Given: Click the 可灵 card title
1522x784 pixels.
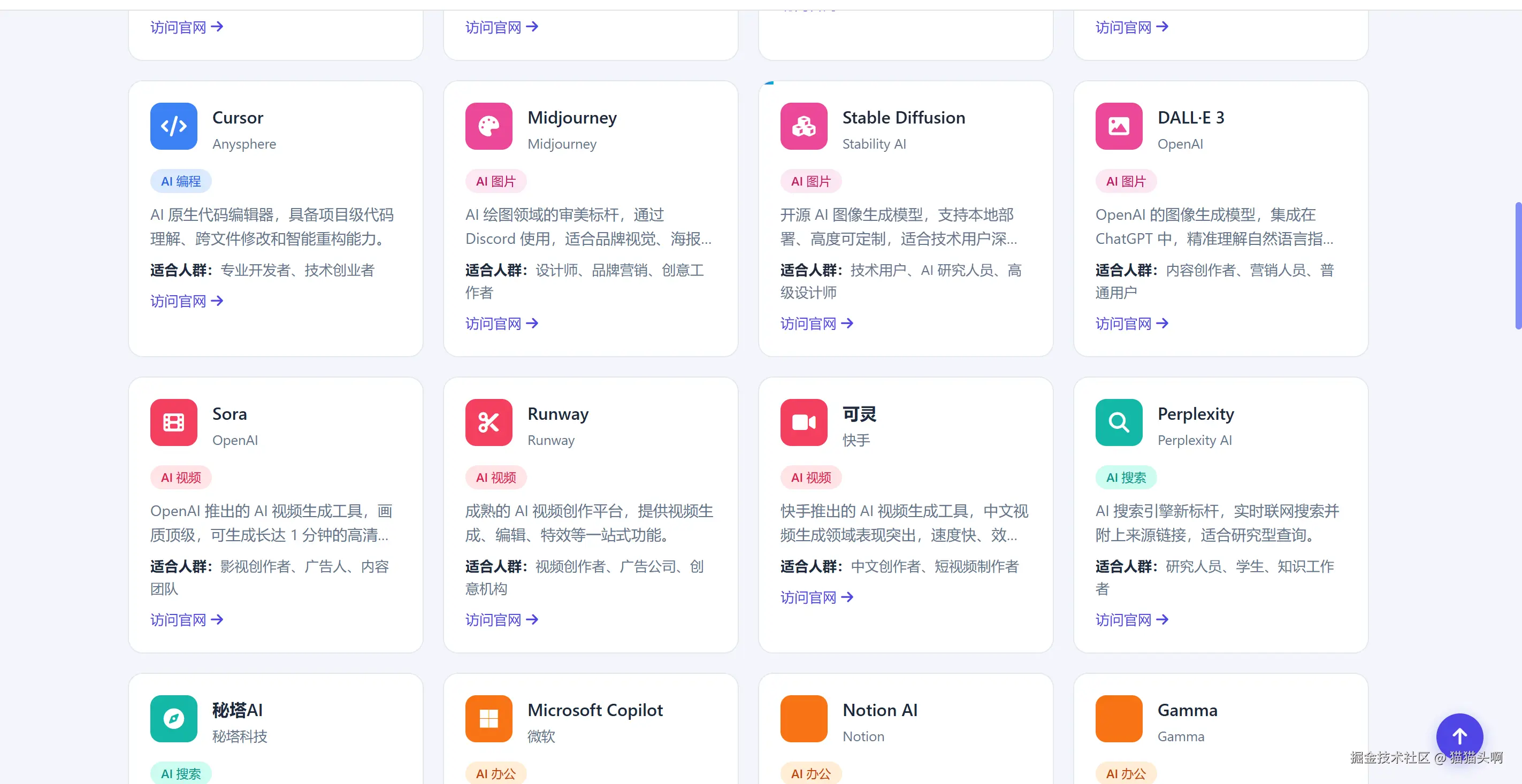Looking at the screenshot, I should [859, 413].
